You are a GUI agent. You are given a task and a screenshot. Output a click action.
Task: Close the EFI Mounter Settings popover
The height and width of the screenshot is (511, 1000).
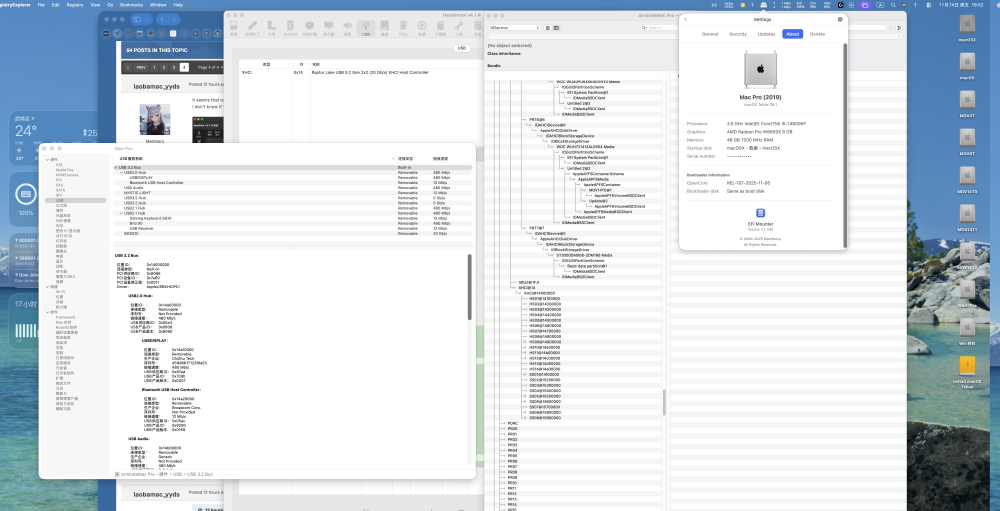tap(840, 19)
